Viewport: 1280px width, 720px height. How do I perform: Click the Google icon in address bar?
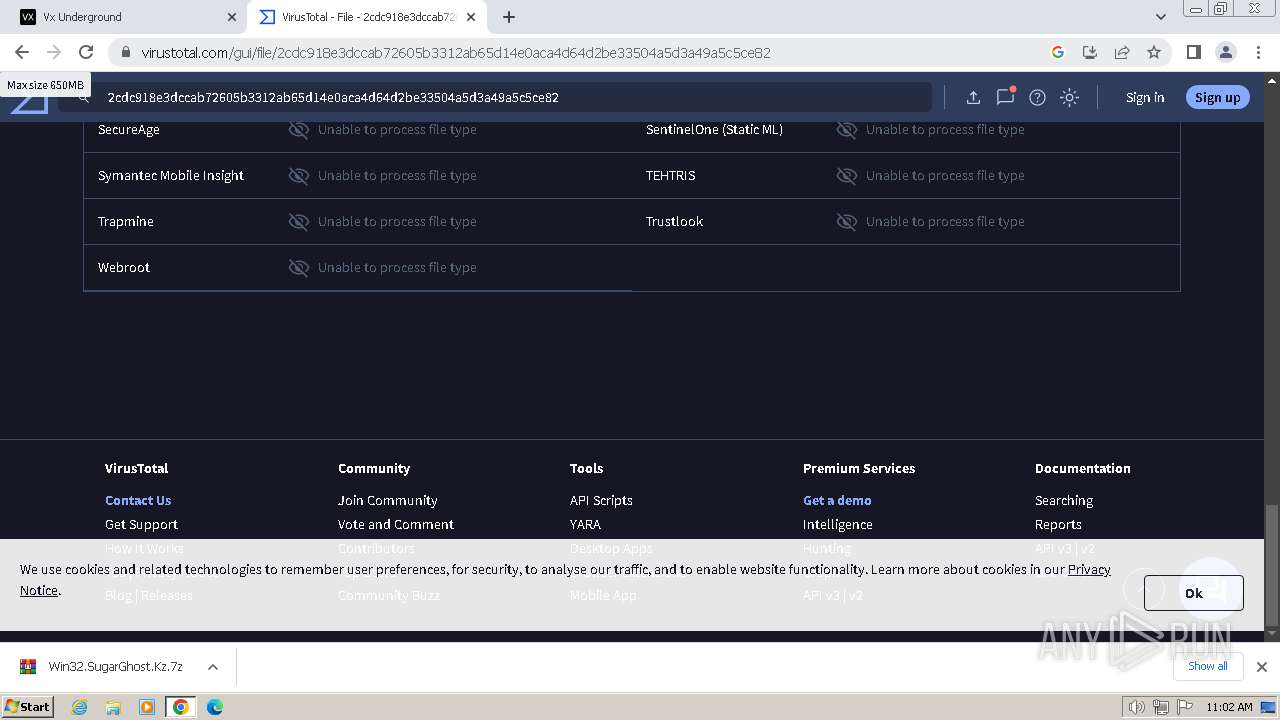pyautogui.click(x=1058, y=52)
